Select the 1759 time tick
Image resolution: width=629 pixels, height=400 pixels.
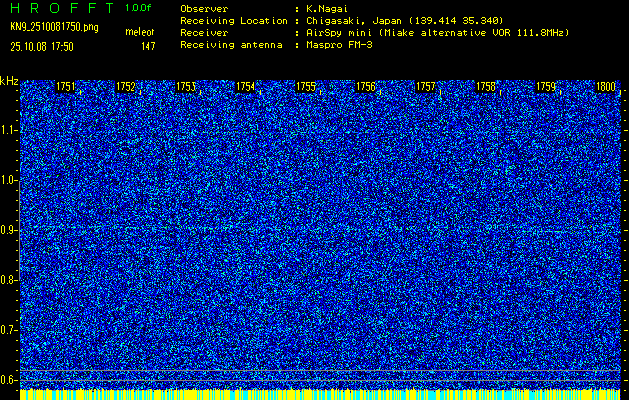[546, 88]
